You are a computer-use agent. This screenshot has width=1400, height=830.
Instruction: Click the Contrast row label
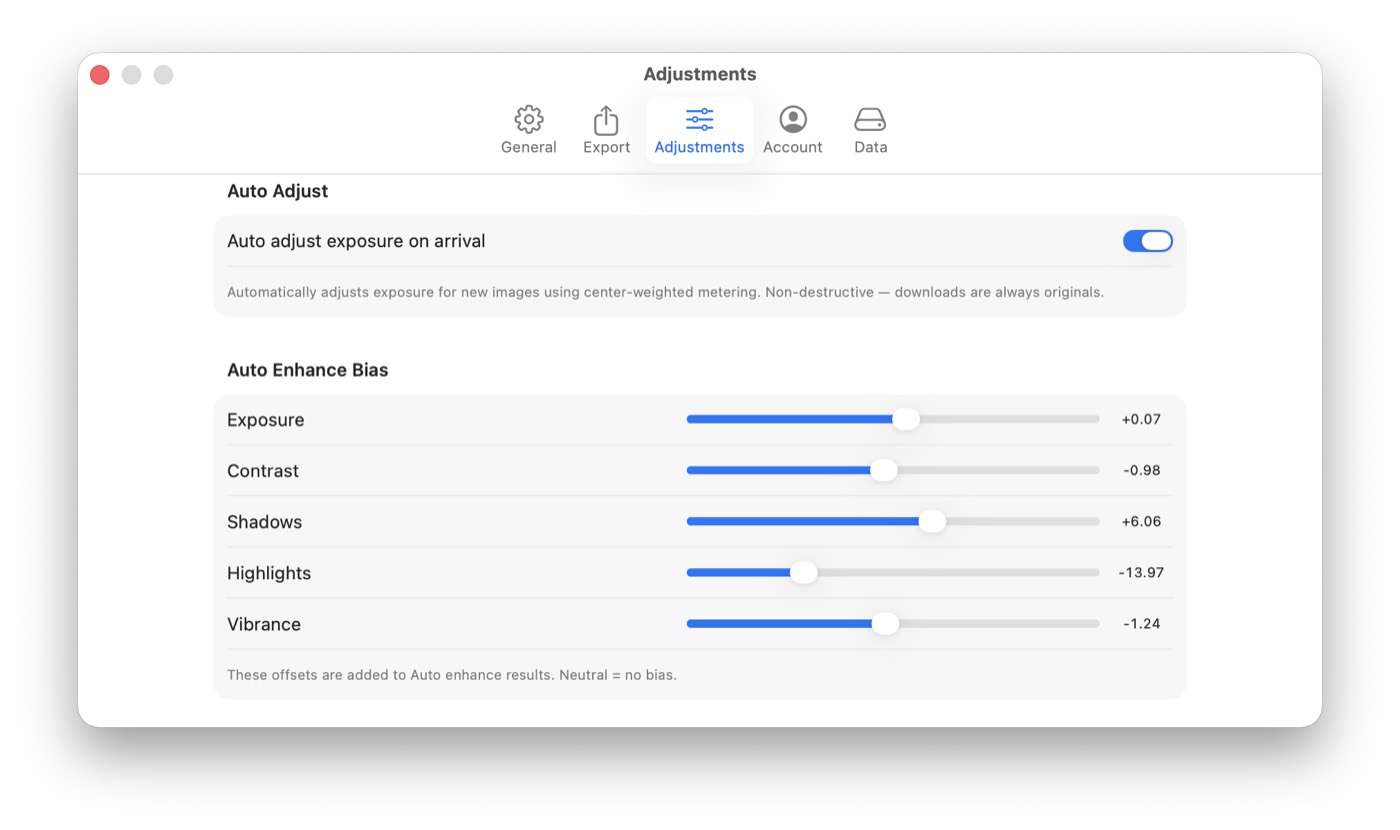click(x=263, y=471)
